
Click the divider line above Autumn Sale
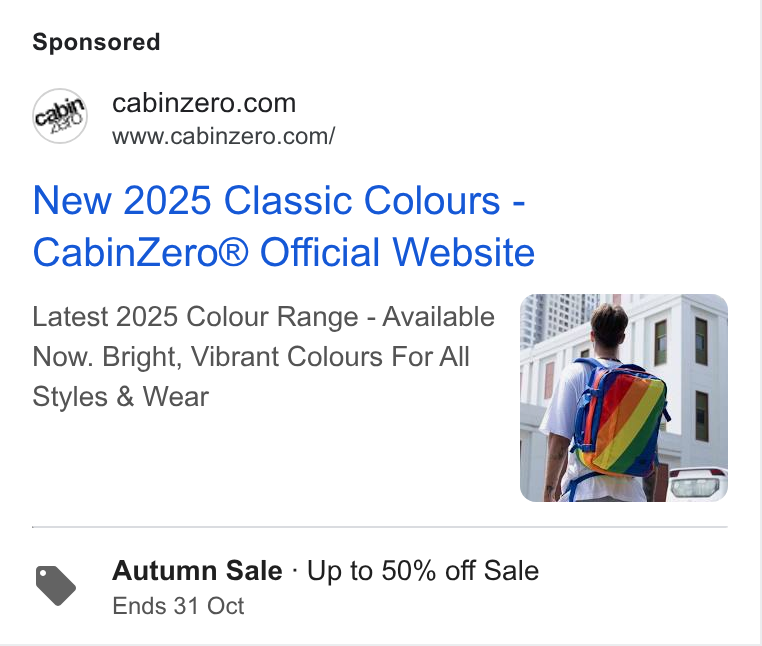(380, 526)
